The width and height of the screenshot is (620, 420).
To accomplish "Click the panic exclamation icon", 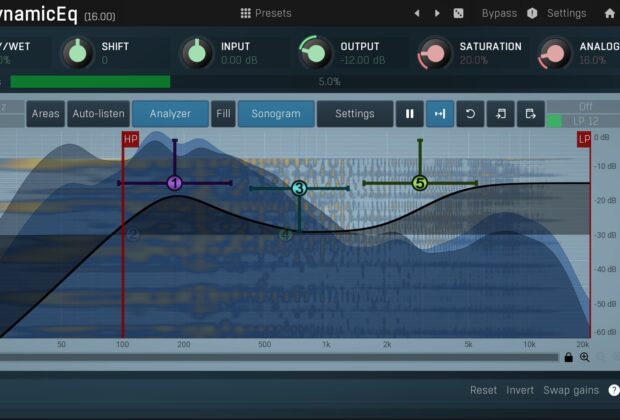I will pos(532,13).
